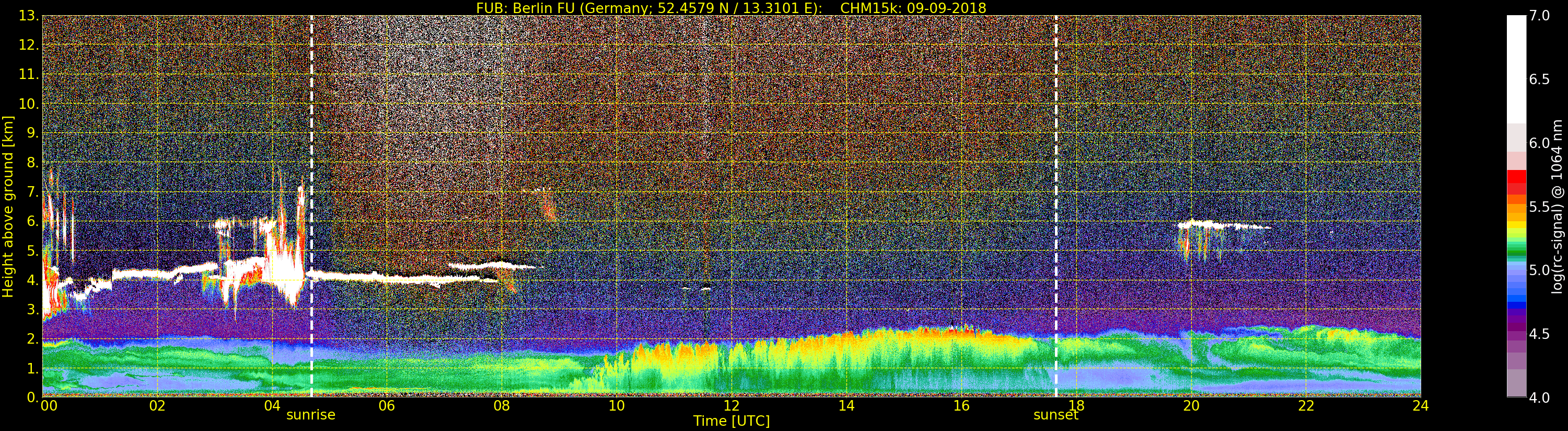Viewport: 1568px width, 431px height.
Task: Select the 12 hour tick on time axis
Action: [731, 405]
